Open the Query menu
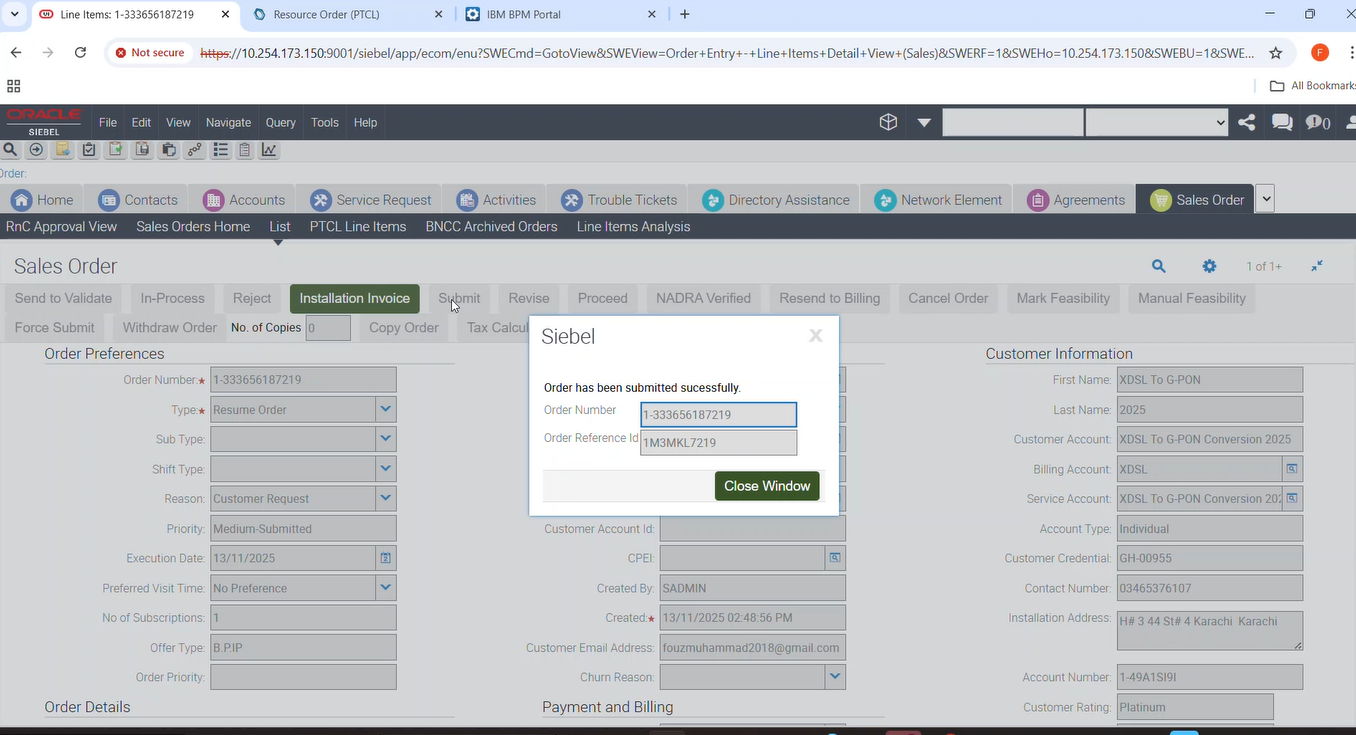1356x735 pixels. [280, 122]
